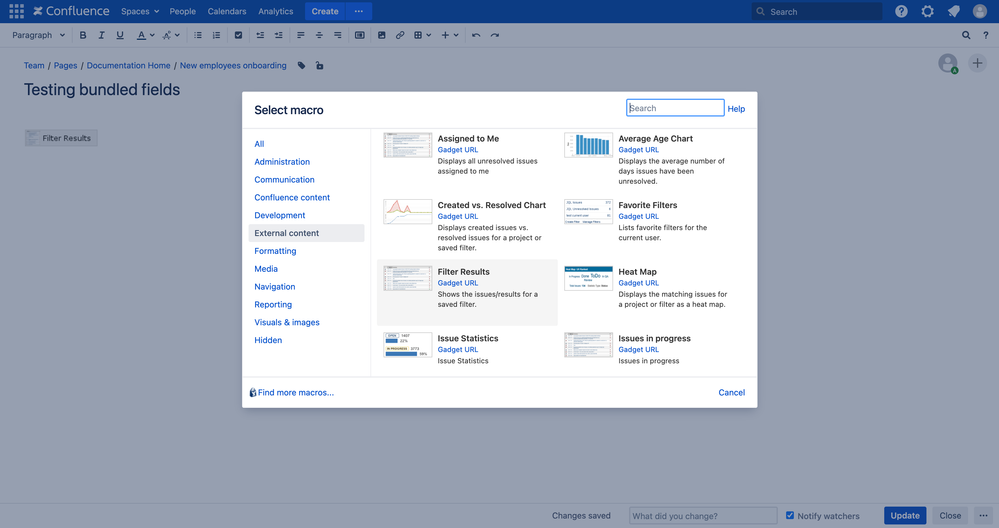Click the Close editor button
This screenshot has height=528, width=999.
[x=950, y=515]
